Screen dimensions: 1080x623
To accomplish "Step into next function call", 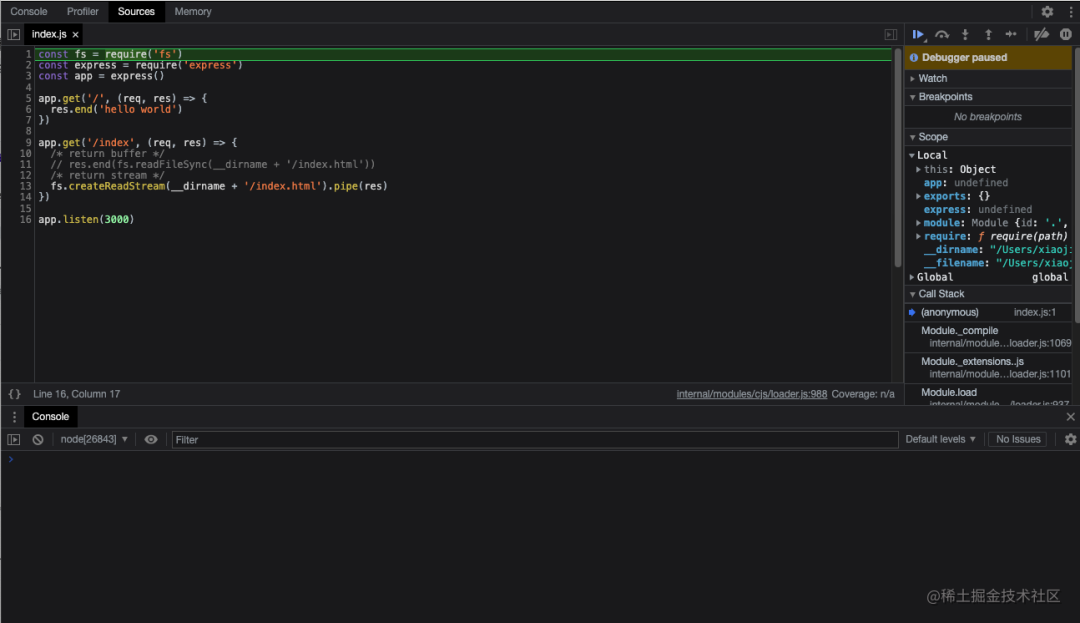I will [965, 34].
